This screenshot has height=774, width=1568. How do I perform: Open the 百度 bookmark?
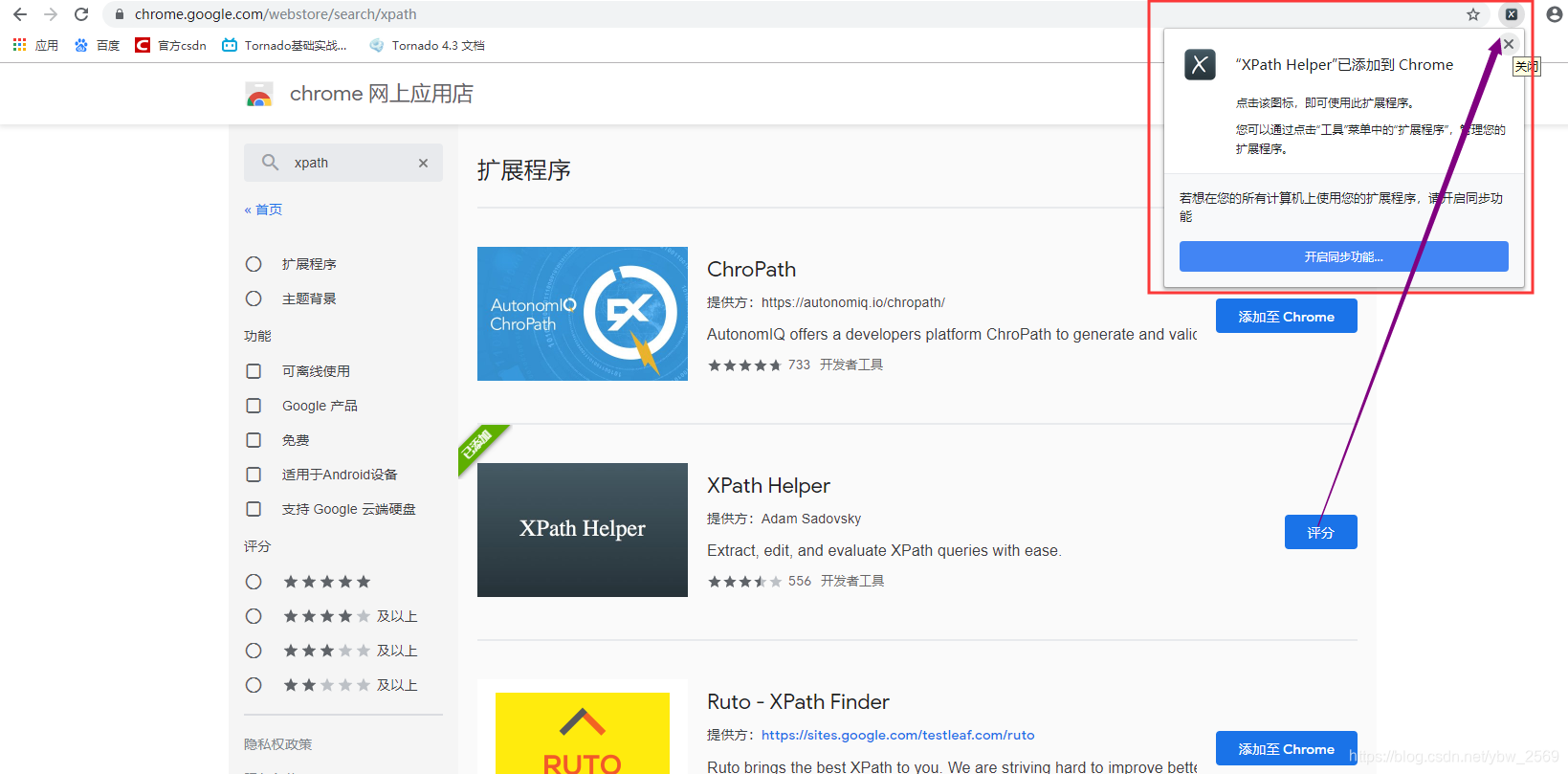coord(97,45)
